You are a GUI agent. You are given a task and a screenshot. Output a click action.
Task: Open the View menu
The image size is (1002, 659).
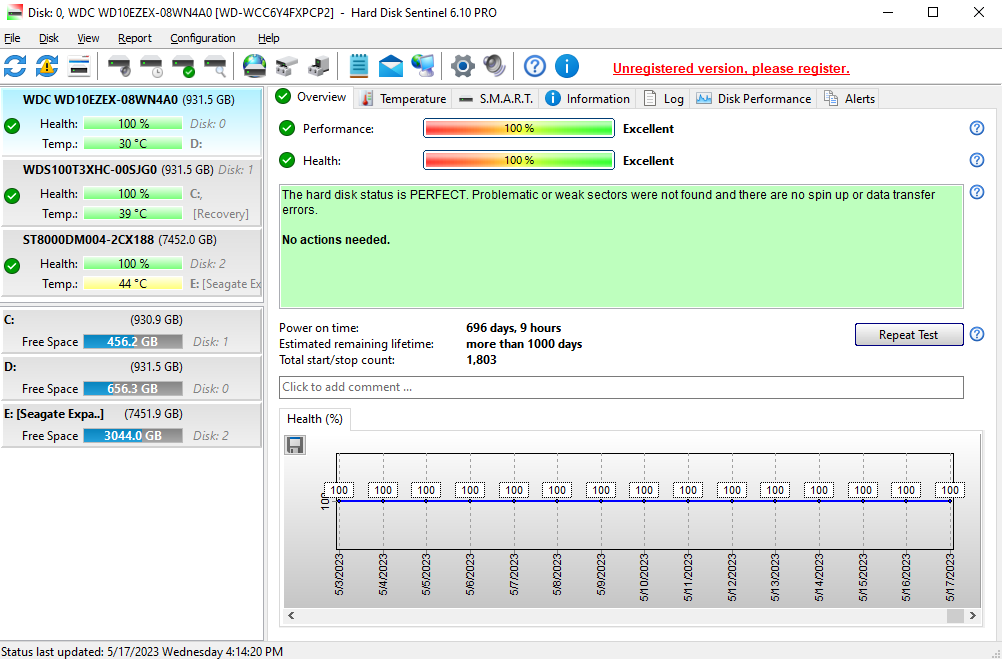88,38
